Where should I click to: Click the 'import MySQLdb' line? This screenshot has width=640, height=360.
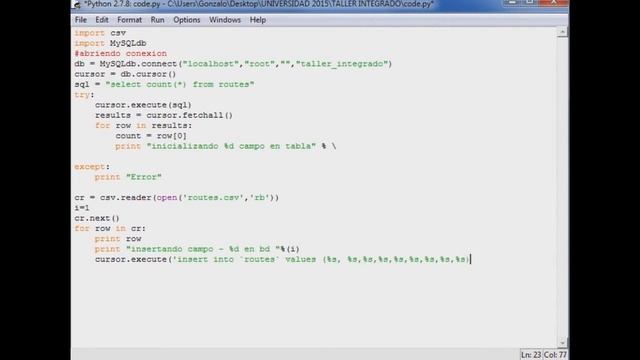coord(110,43)
